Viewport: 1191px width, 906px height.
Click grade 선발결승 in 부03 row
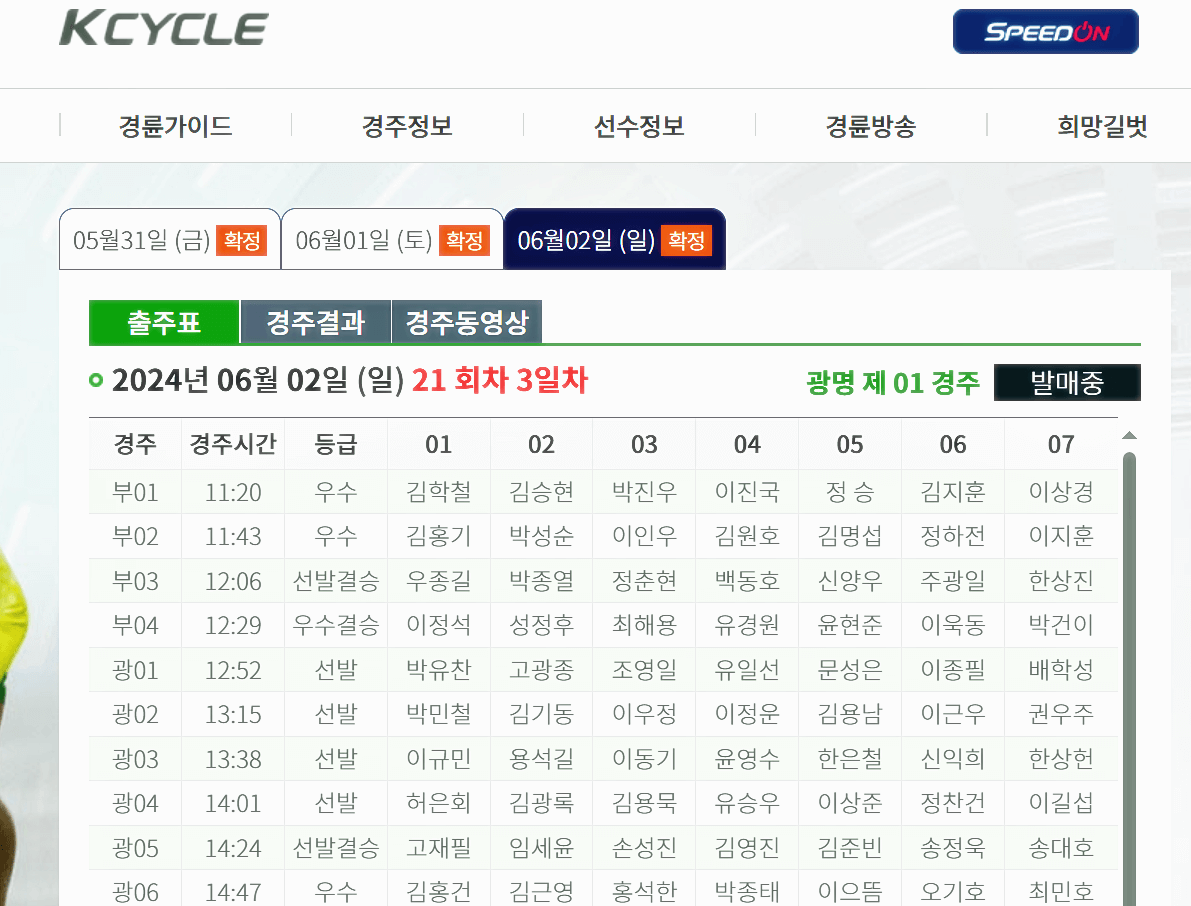click(x=336, y=581)
